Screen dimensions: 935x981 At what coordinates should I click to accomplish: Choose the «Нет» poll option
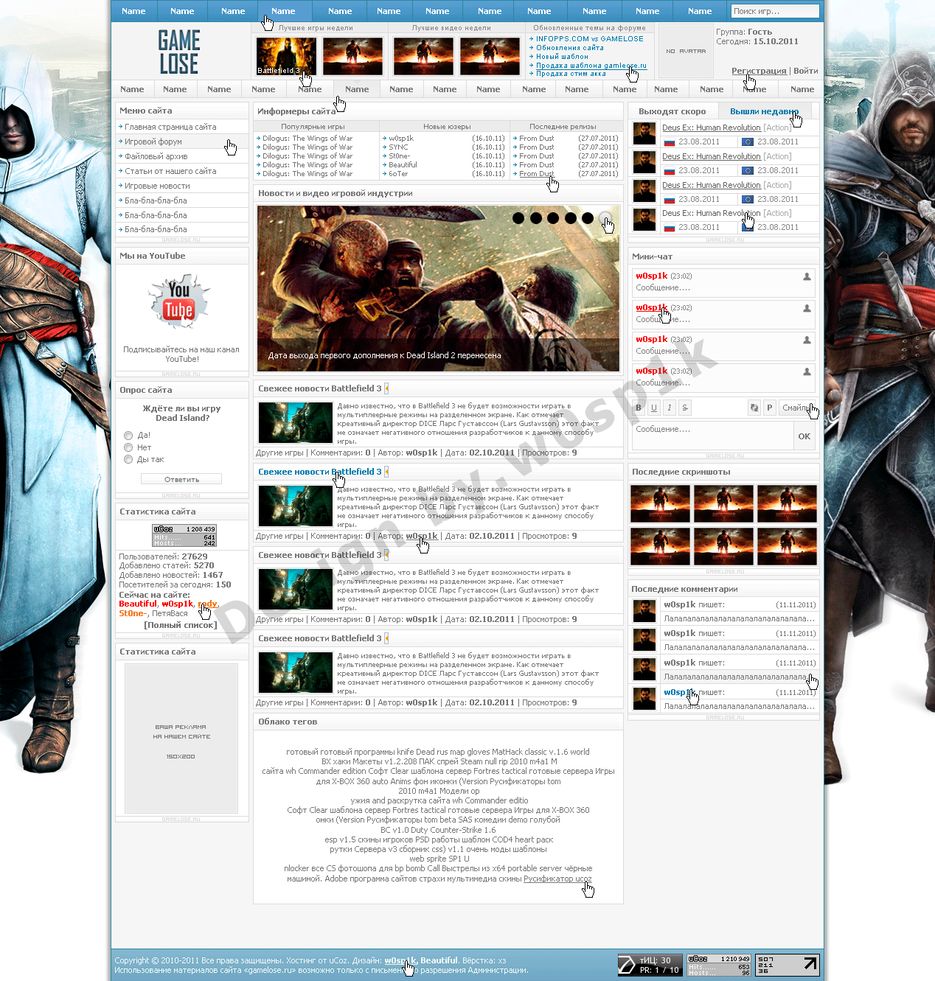(128, 447)
